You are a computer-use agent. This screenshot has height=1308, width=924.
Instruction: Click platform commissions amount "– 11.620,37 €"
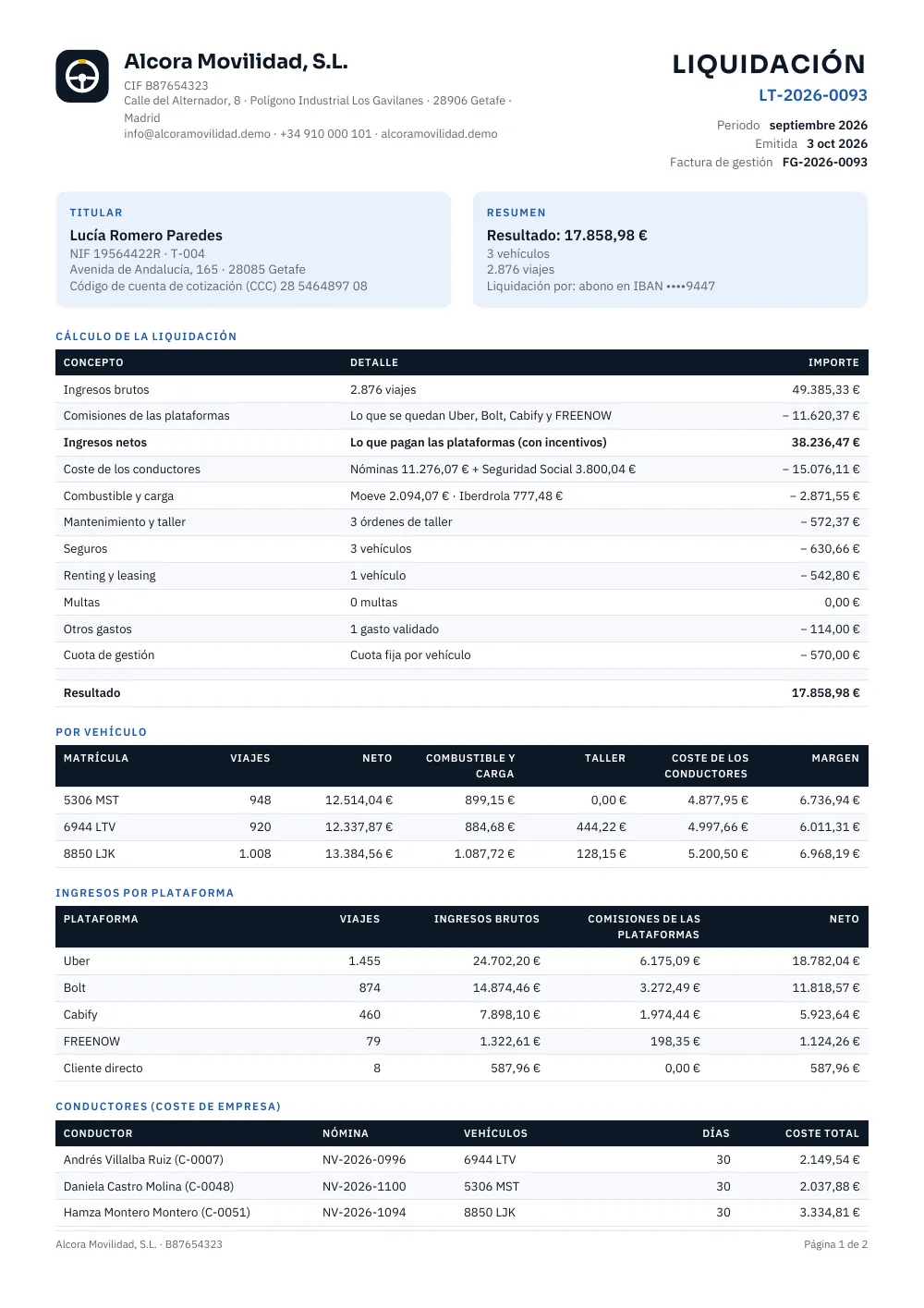click(821, 416)
